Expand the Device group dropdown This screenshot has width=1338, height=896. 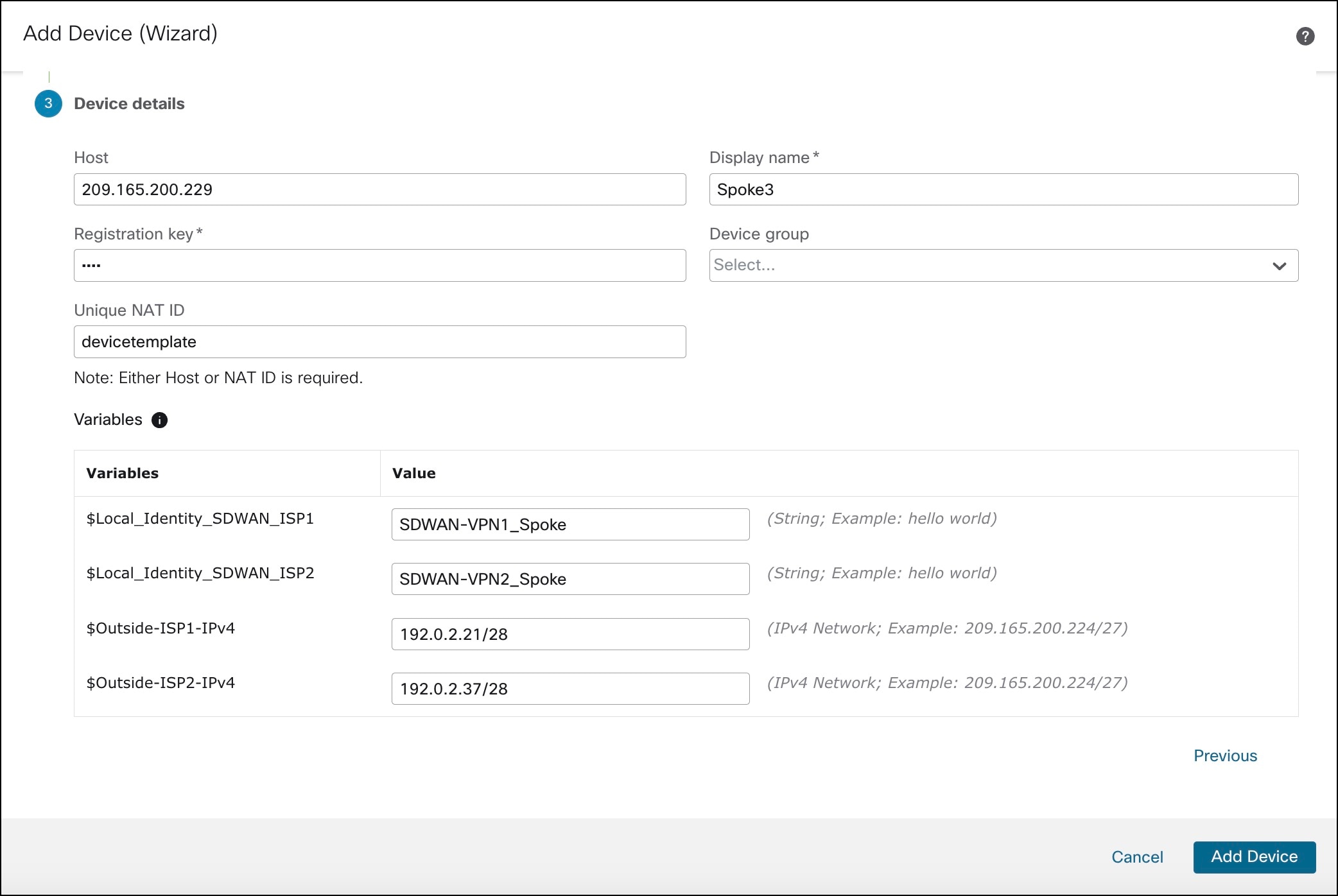pyautogui.click(x=1003, y=265)
